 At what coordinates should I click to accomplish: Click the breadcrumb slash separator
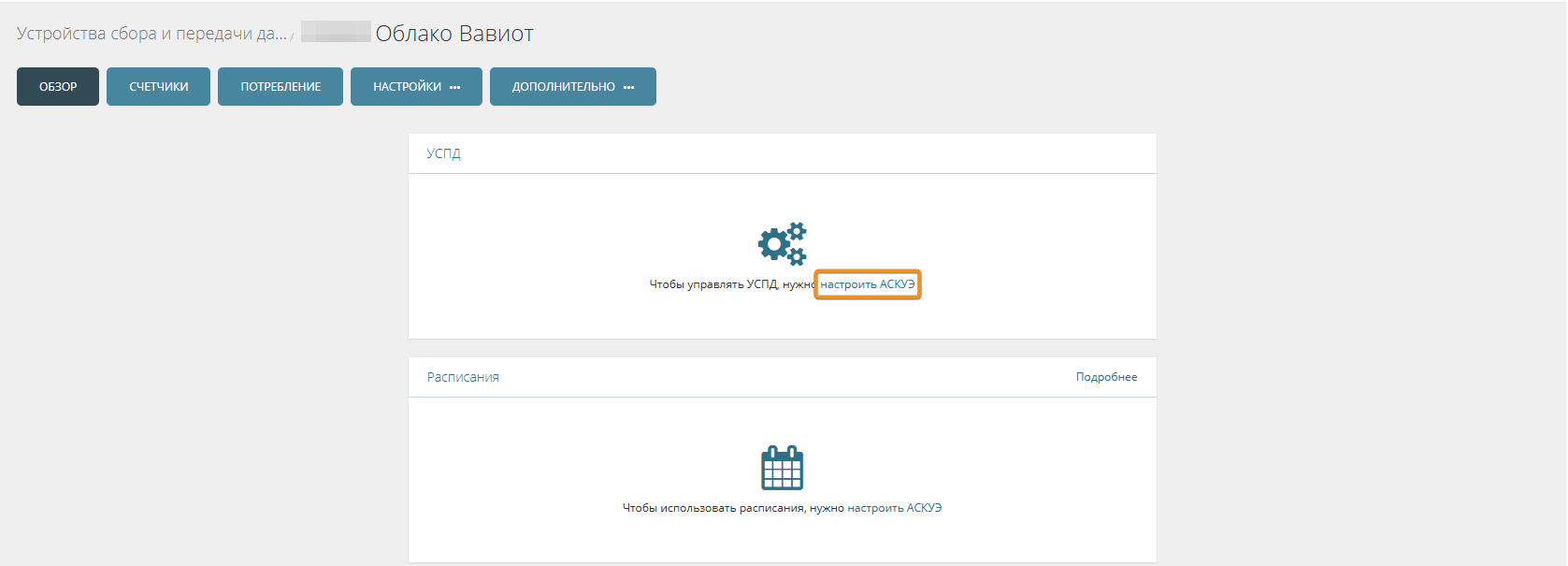pyautogui.click(x=293, y=36)
